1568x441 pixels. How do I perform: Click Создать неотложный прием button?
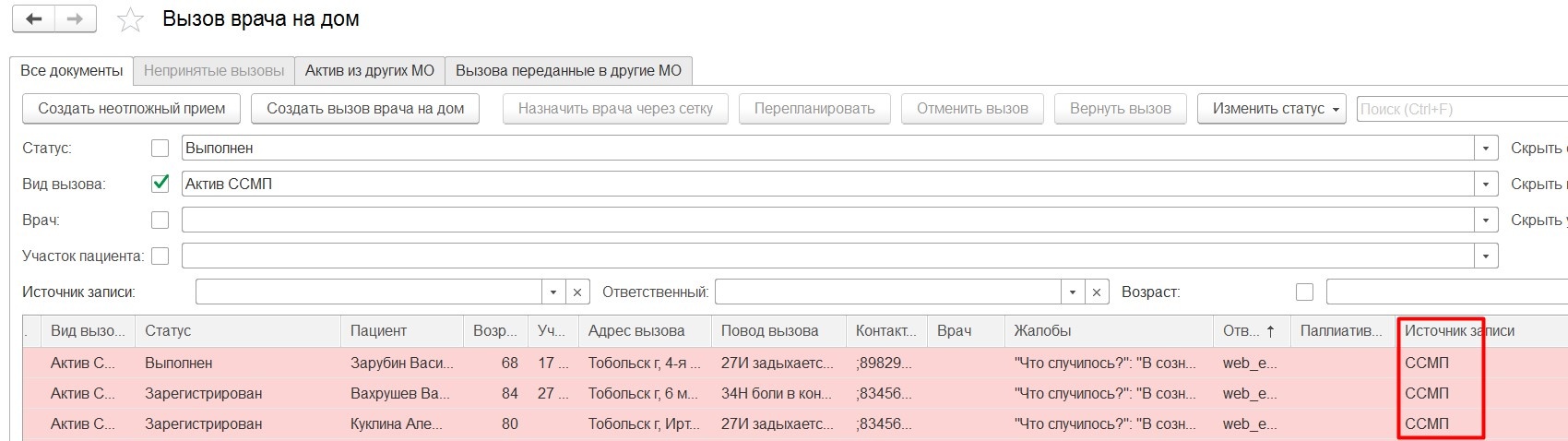tap(131, 109)
